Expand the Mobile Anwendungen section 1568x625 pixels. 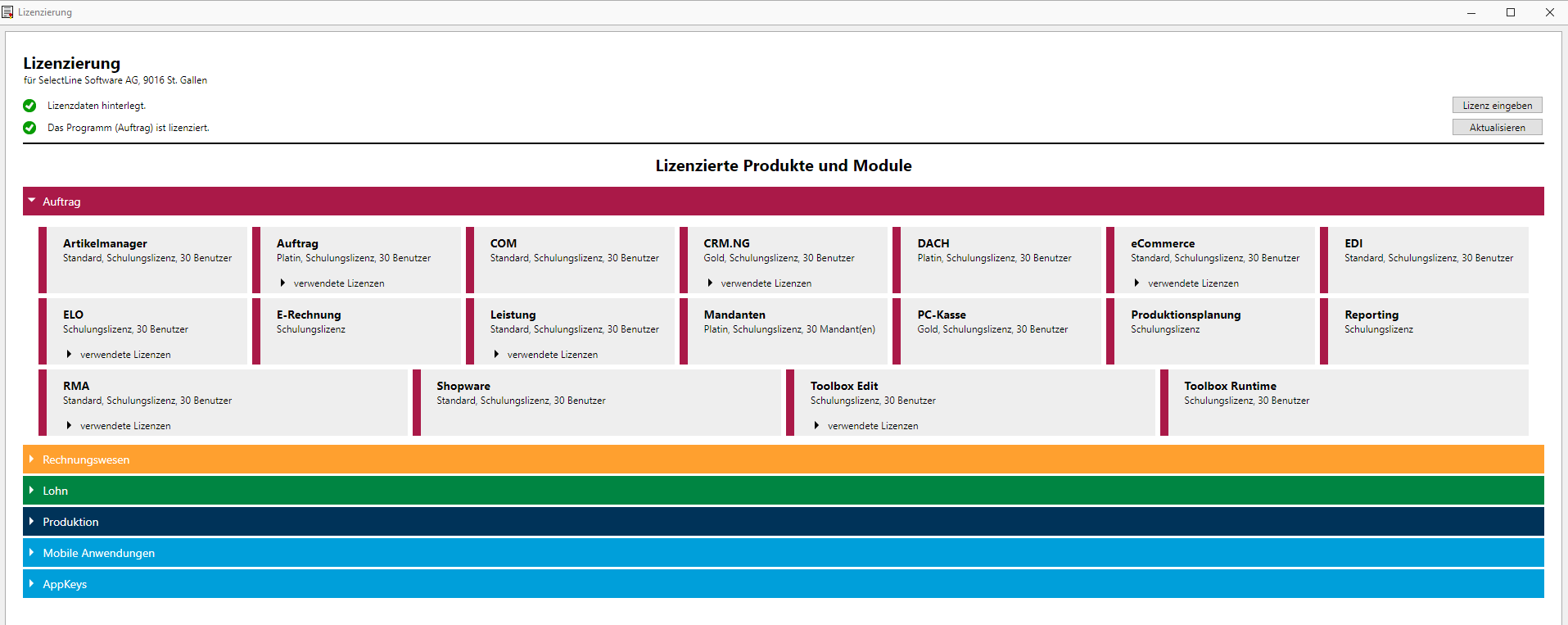click(783, 553)
